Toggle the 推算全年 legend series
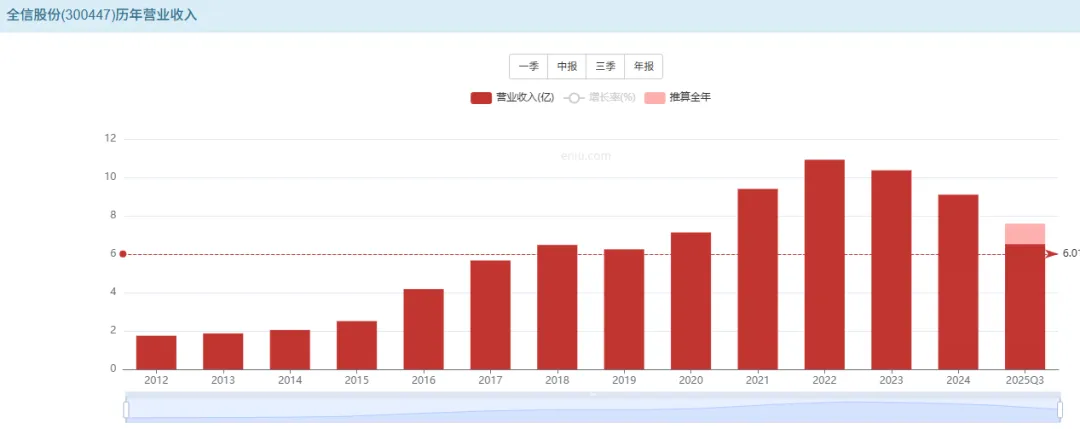Viewport: 1080px width, 429px height. [x=678, y=98]
